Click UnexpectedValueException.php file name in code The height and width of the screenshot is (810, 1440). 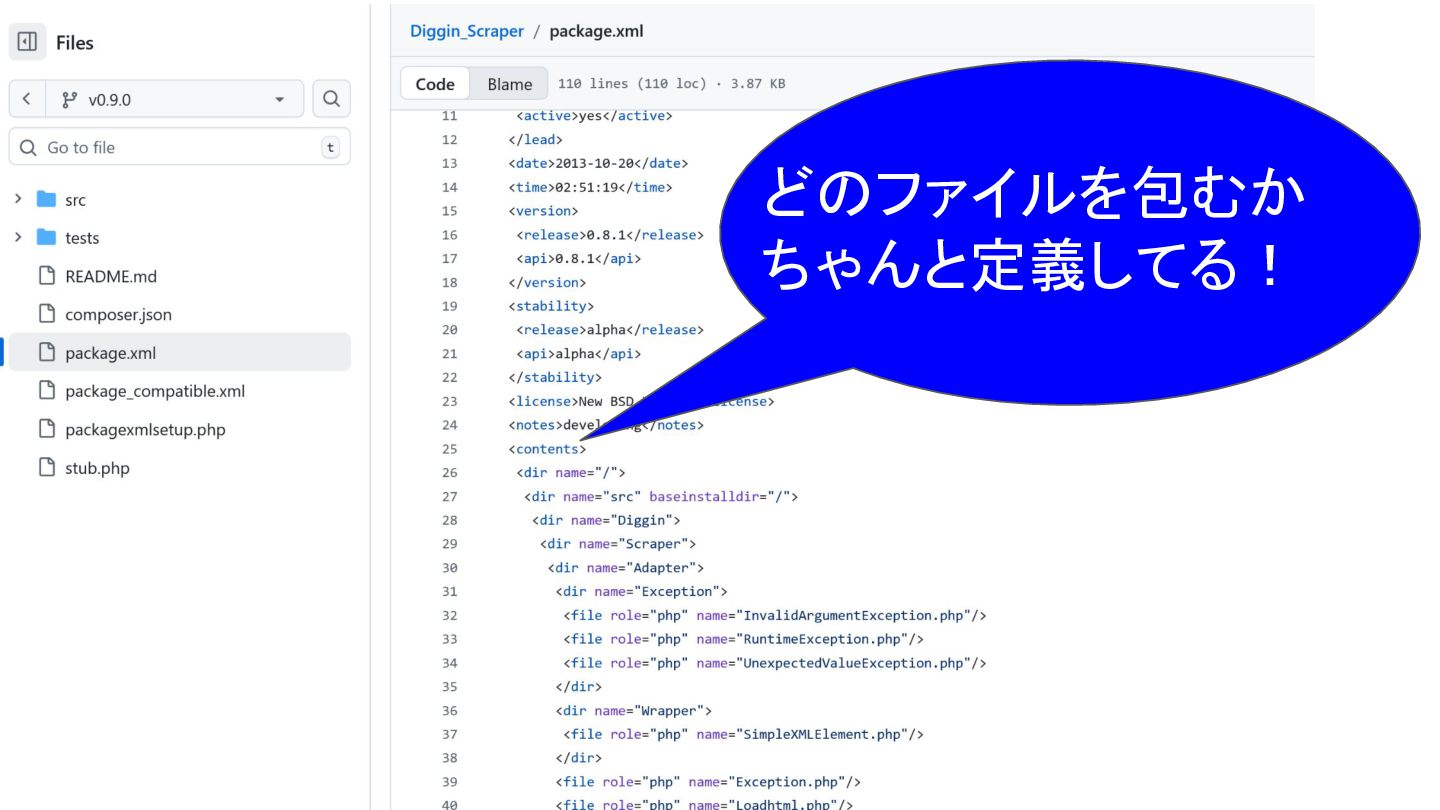pos(851,663)
